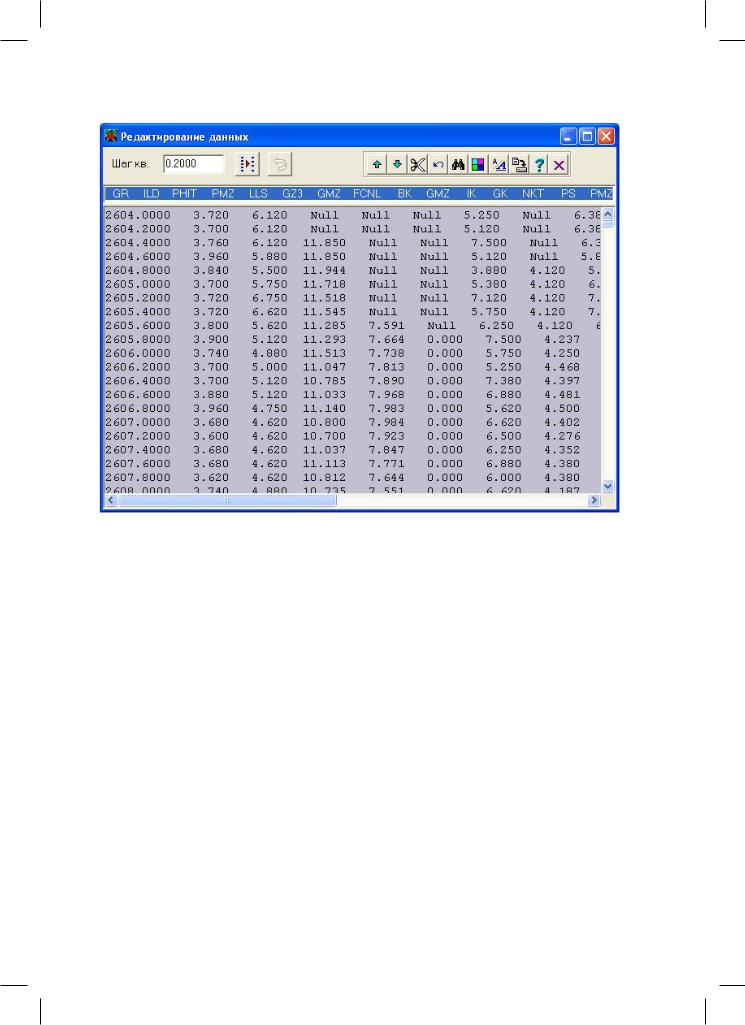This screenshot has height=1025, width=745.
Task: Click the cell with value 11.113
Action: 324,463
